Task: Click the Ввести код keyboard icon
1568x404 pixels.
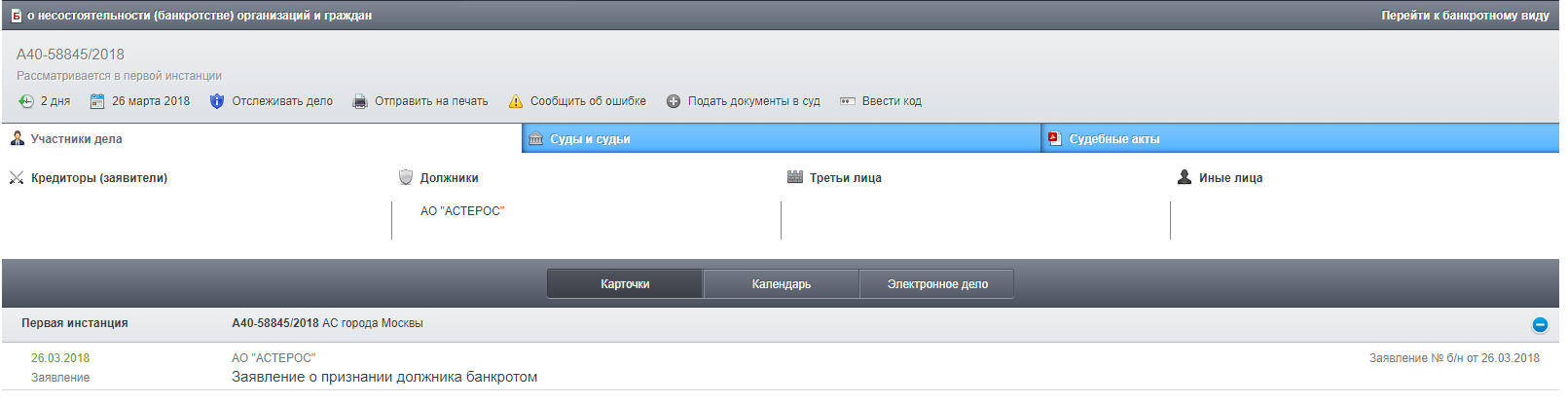Action: pyautogui.click(x=848, y=101)
